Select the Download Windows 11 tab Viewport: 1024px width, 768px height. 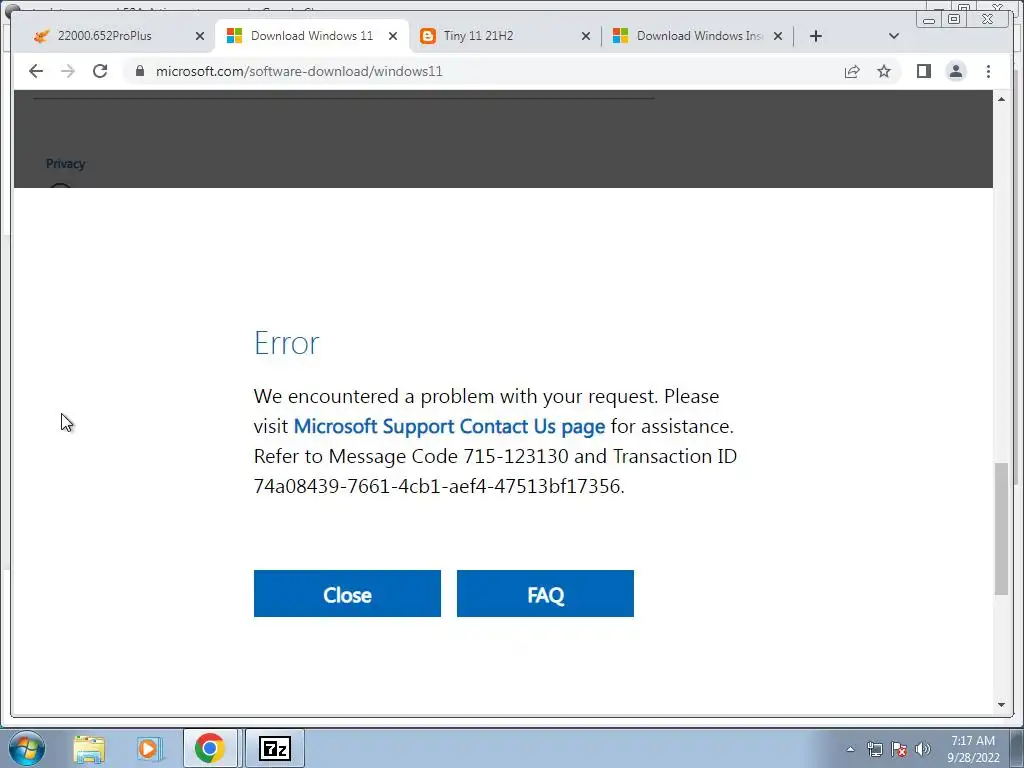point(312,36)
